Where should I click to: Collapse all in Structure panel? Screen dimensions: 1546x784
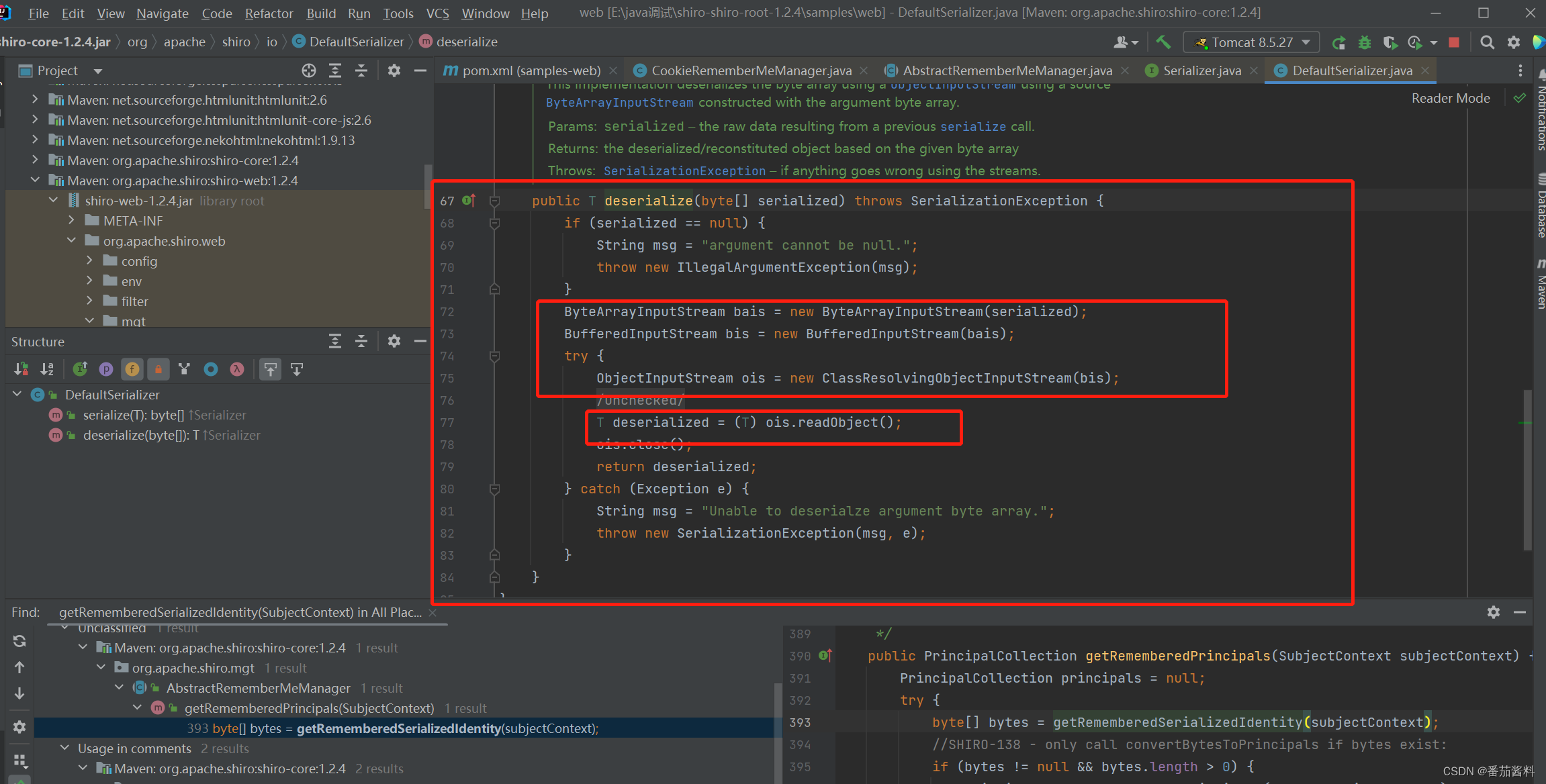coord(361,341)
